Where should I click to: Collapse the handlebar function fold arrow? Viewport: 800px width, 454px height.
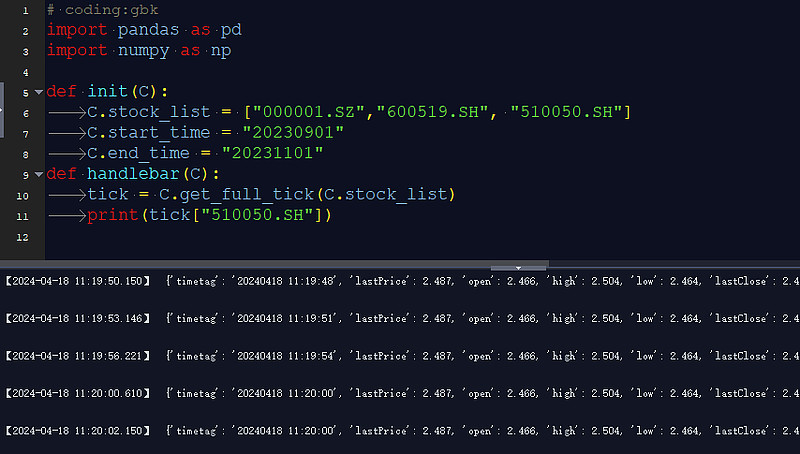pyautogui.click(x=38, y=174)
